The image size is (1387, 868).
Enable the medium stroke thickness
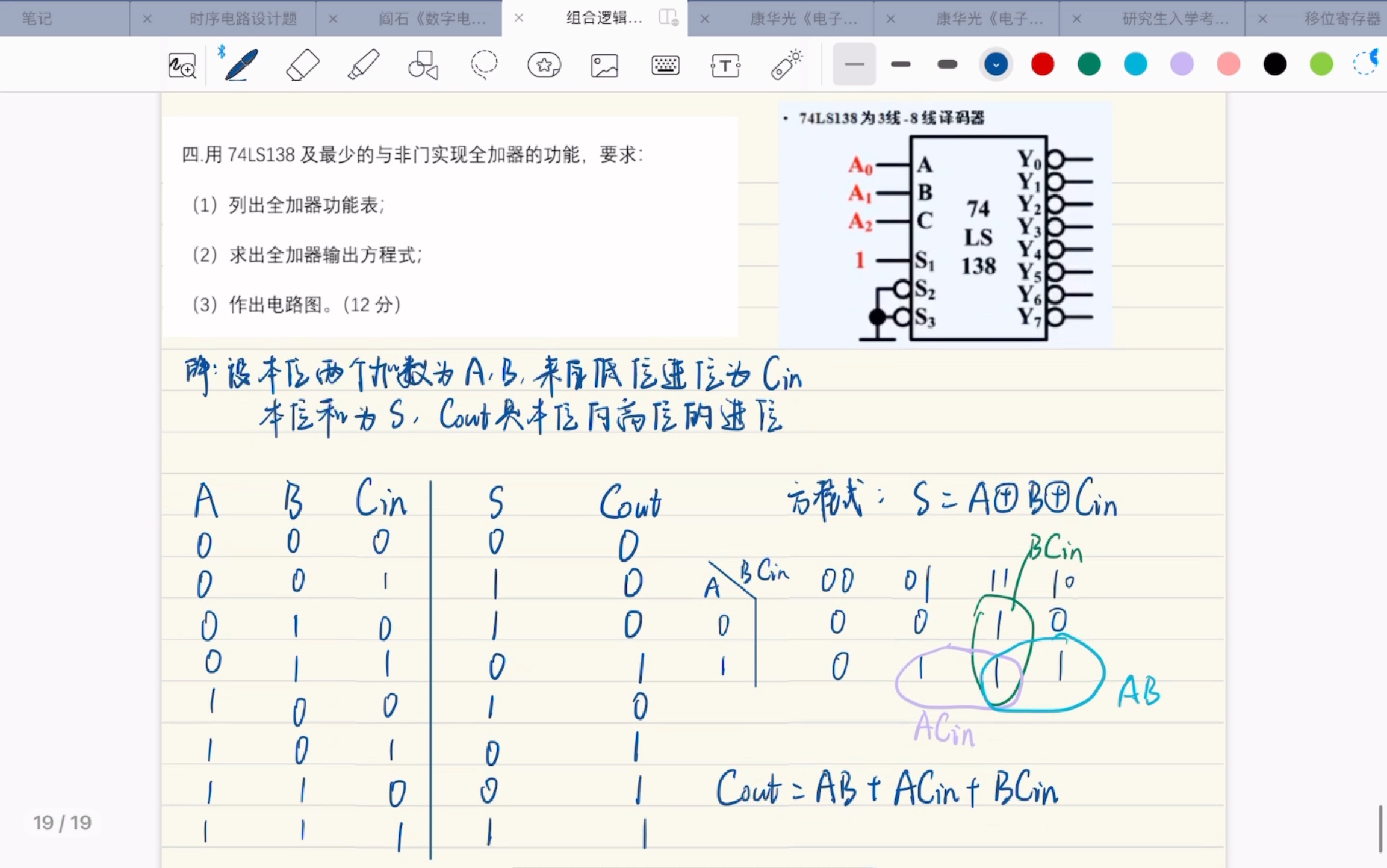[901, 64]
